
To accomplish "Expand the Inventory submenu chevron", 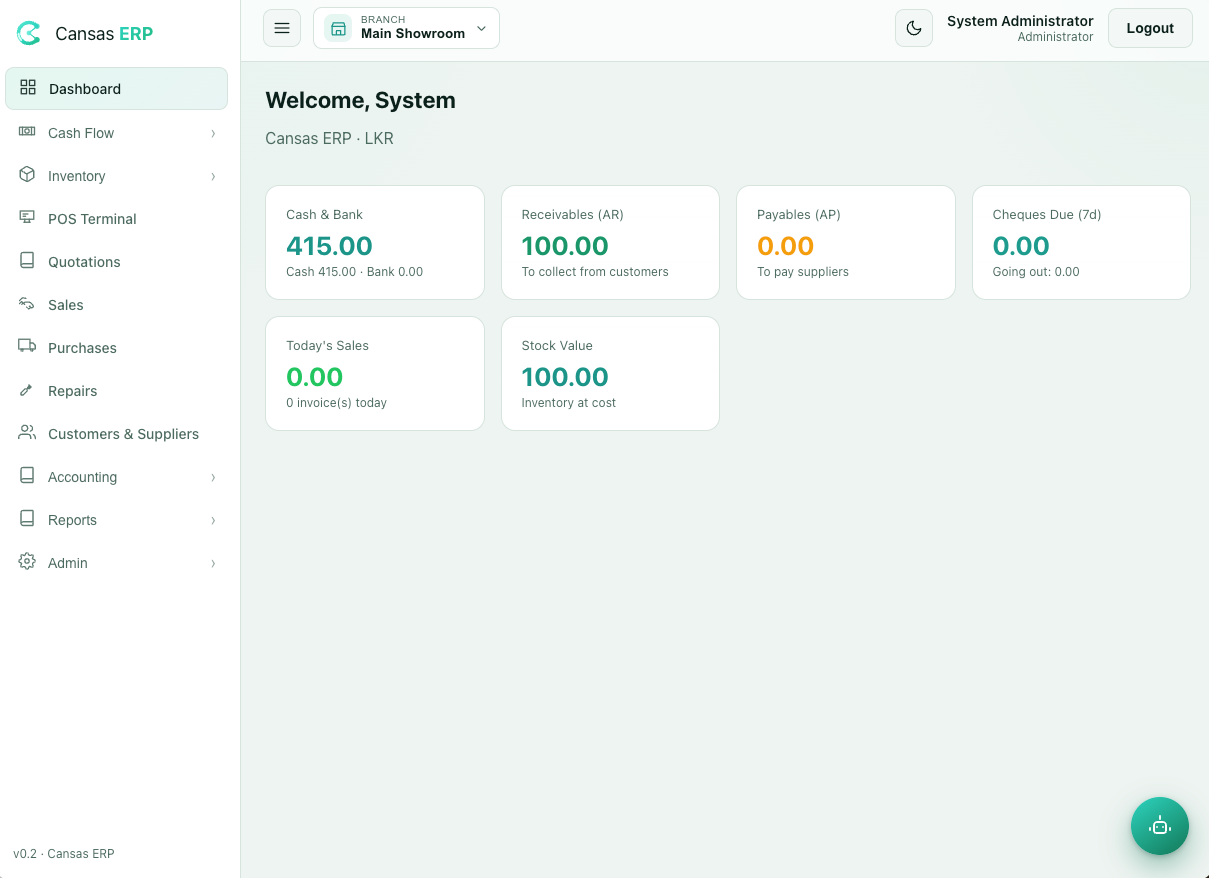I will pos(213,176).
